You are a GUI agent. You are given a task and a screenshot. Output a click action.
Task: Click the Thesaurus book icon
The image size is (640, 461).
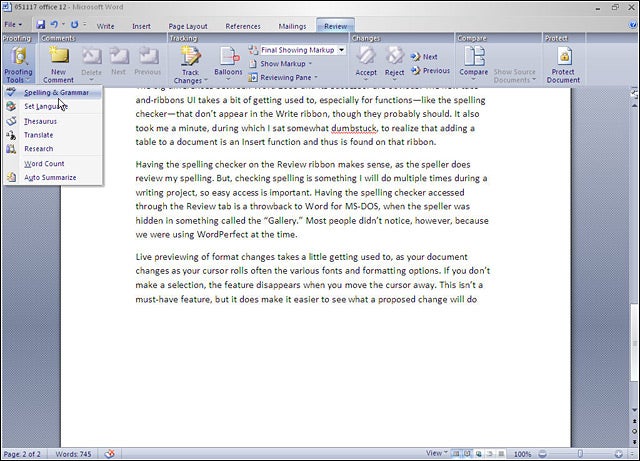[11, 121]
